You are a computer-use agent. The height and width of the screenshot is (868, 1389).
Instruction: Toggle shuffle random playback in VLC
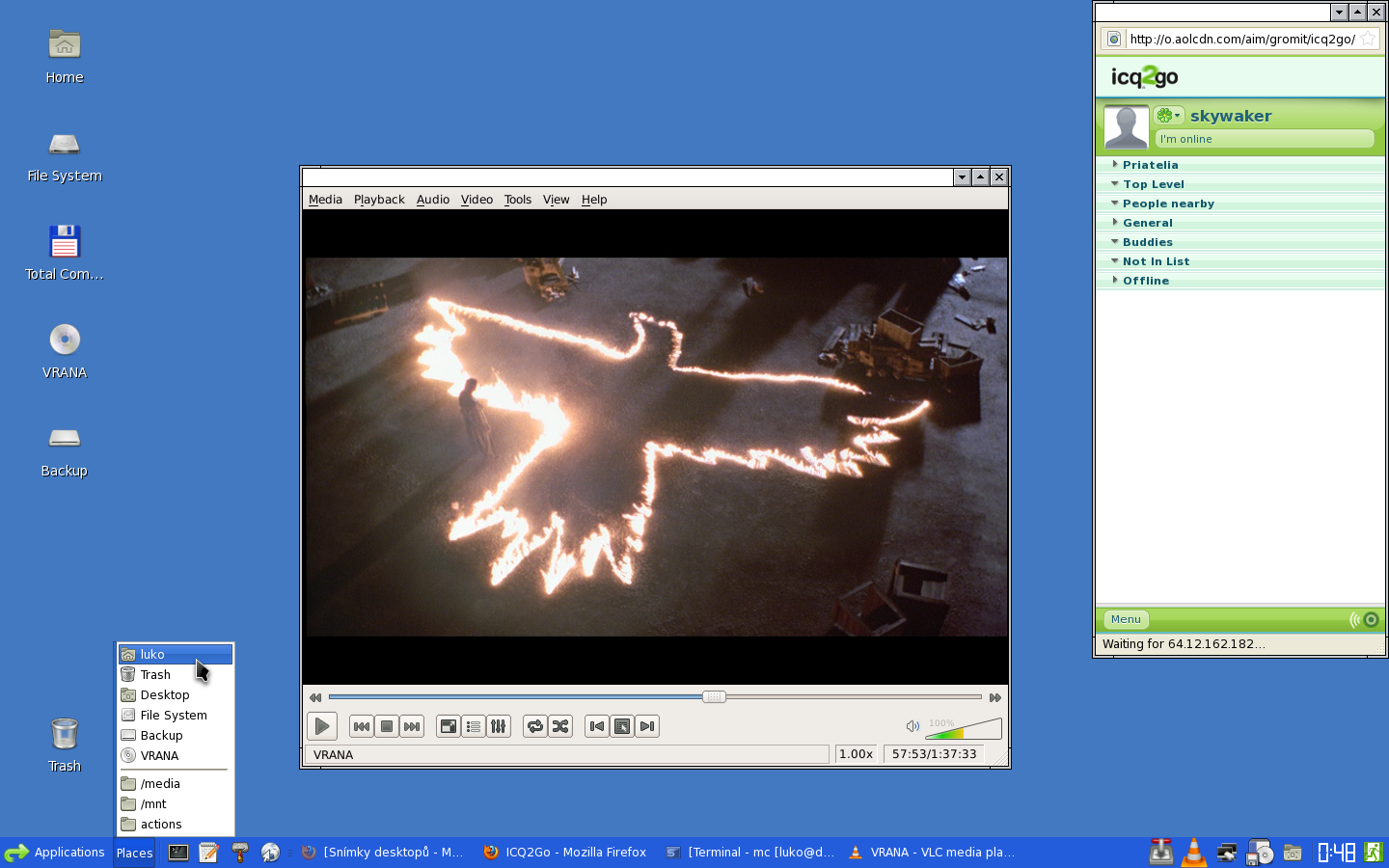click(x=560, y=726)
